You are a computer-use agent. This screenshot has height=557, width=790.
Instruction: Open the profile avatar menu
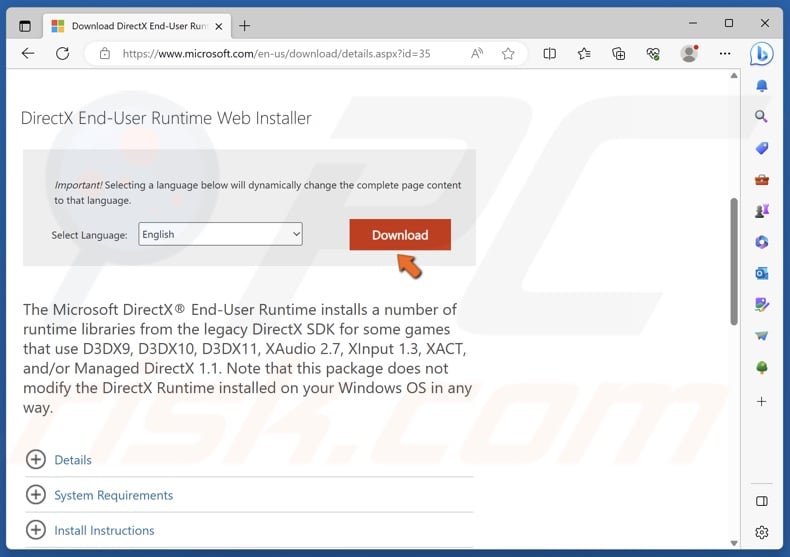point(689,53)
